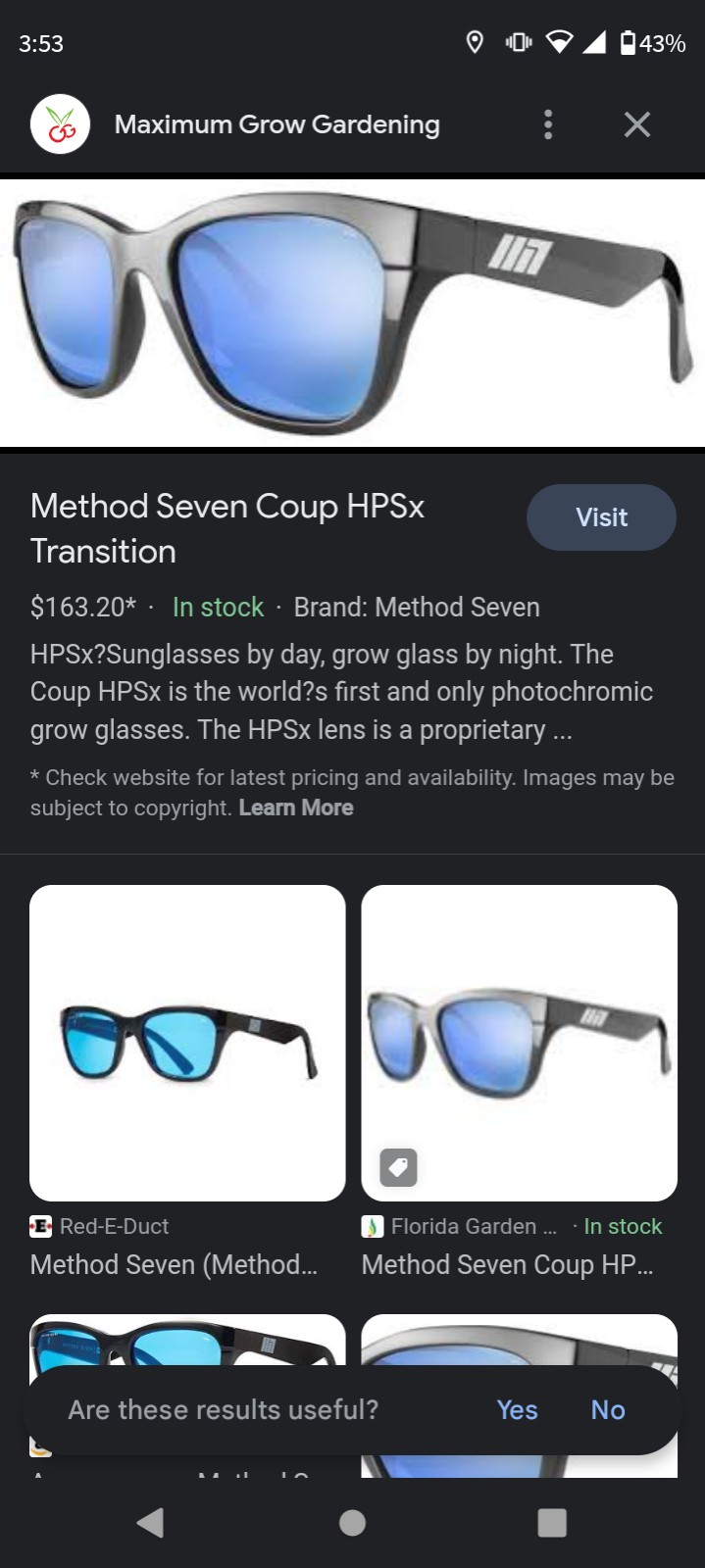Open the Red-E-Duct sunglasses thumbnail
The height and width of the screenshot is (1568, 705).
[187, 1043]
